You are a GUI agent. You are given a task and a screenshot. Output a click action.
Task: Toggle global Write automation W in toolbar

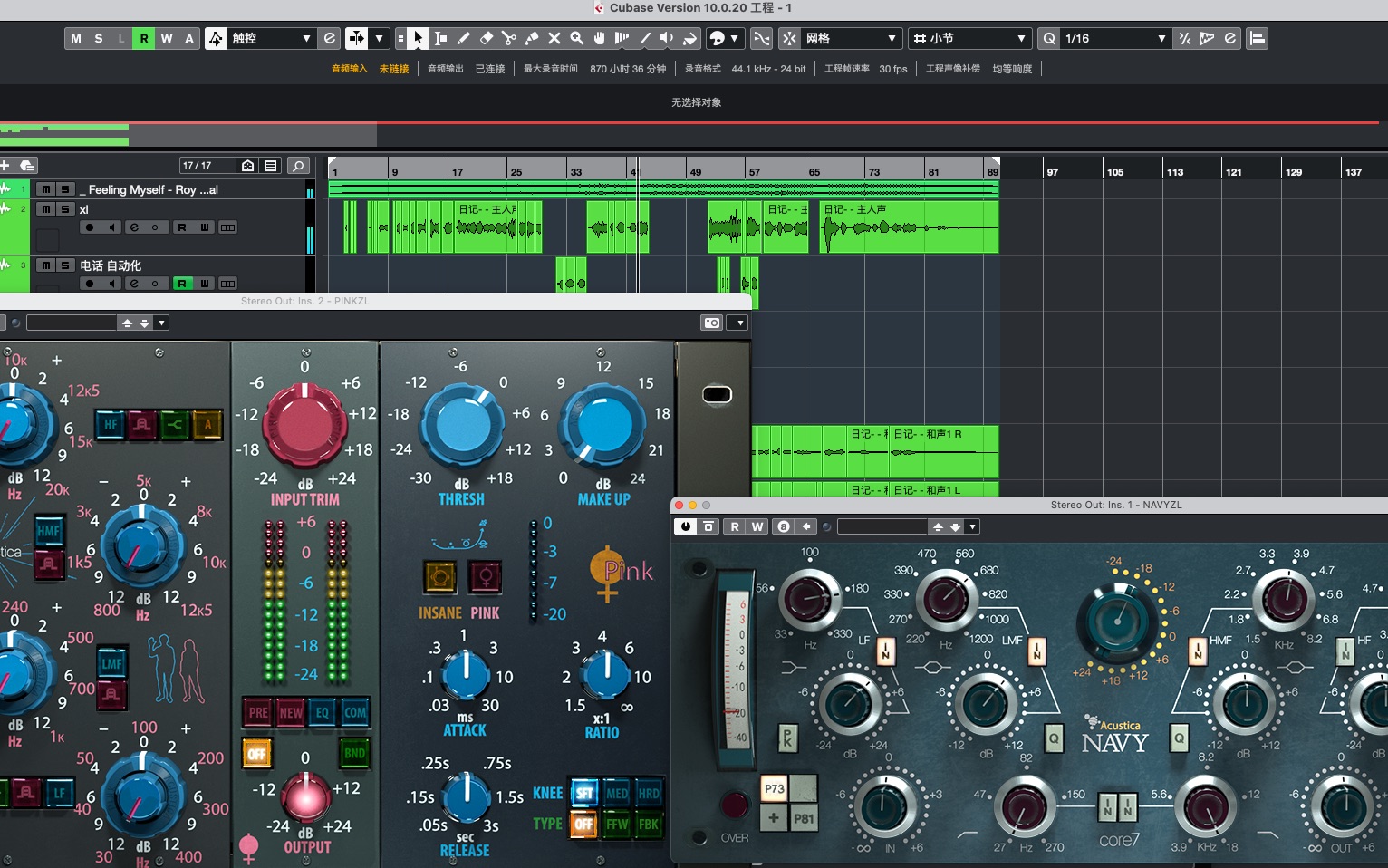point(167,38)
